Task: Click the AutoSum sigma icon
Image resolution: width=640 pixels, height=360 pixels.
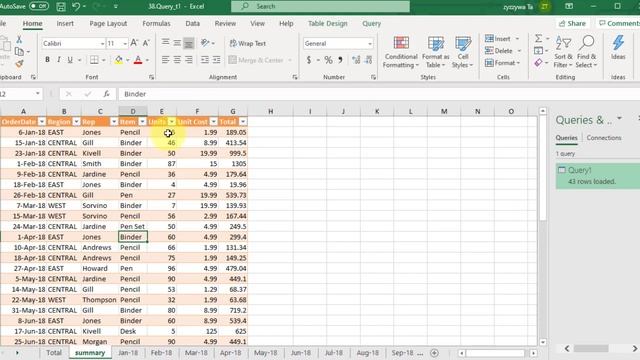Action: [538, 38]
